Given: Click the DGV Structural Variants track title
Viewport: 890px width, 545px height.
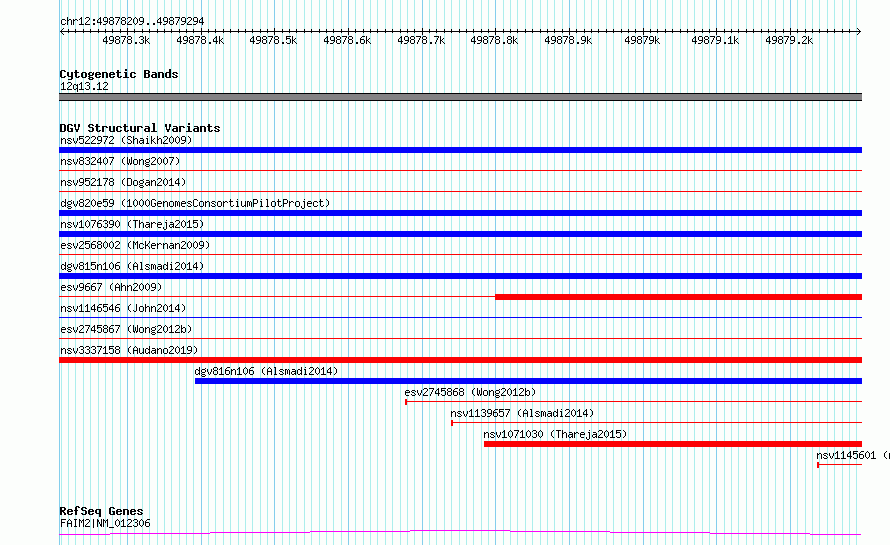Looking at the screenshot, I should 140,128.
